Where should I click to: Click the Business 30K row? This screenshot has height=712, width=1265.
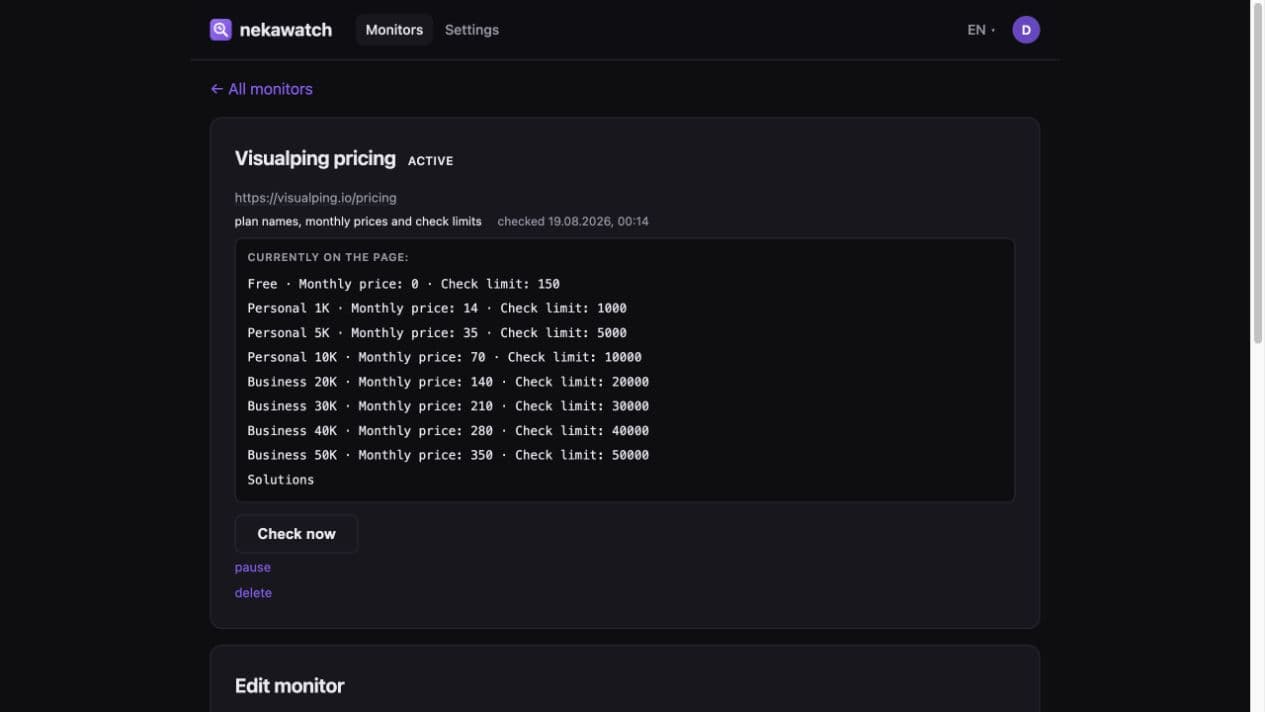click(448, 406)
